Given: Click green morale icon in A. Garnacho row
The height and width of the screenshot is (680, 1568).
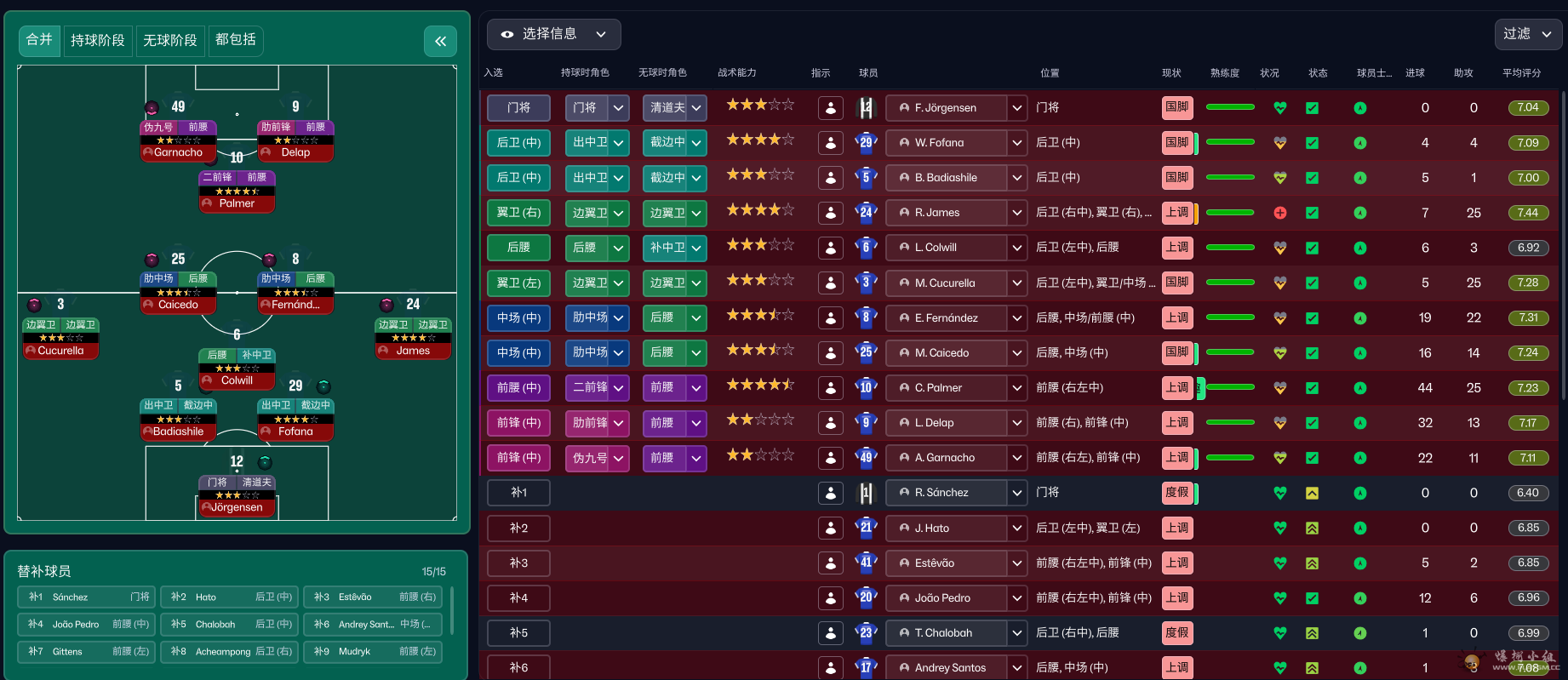Looking at the screenshot, I should tap(1359, 458).
